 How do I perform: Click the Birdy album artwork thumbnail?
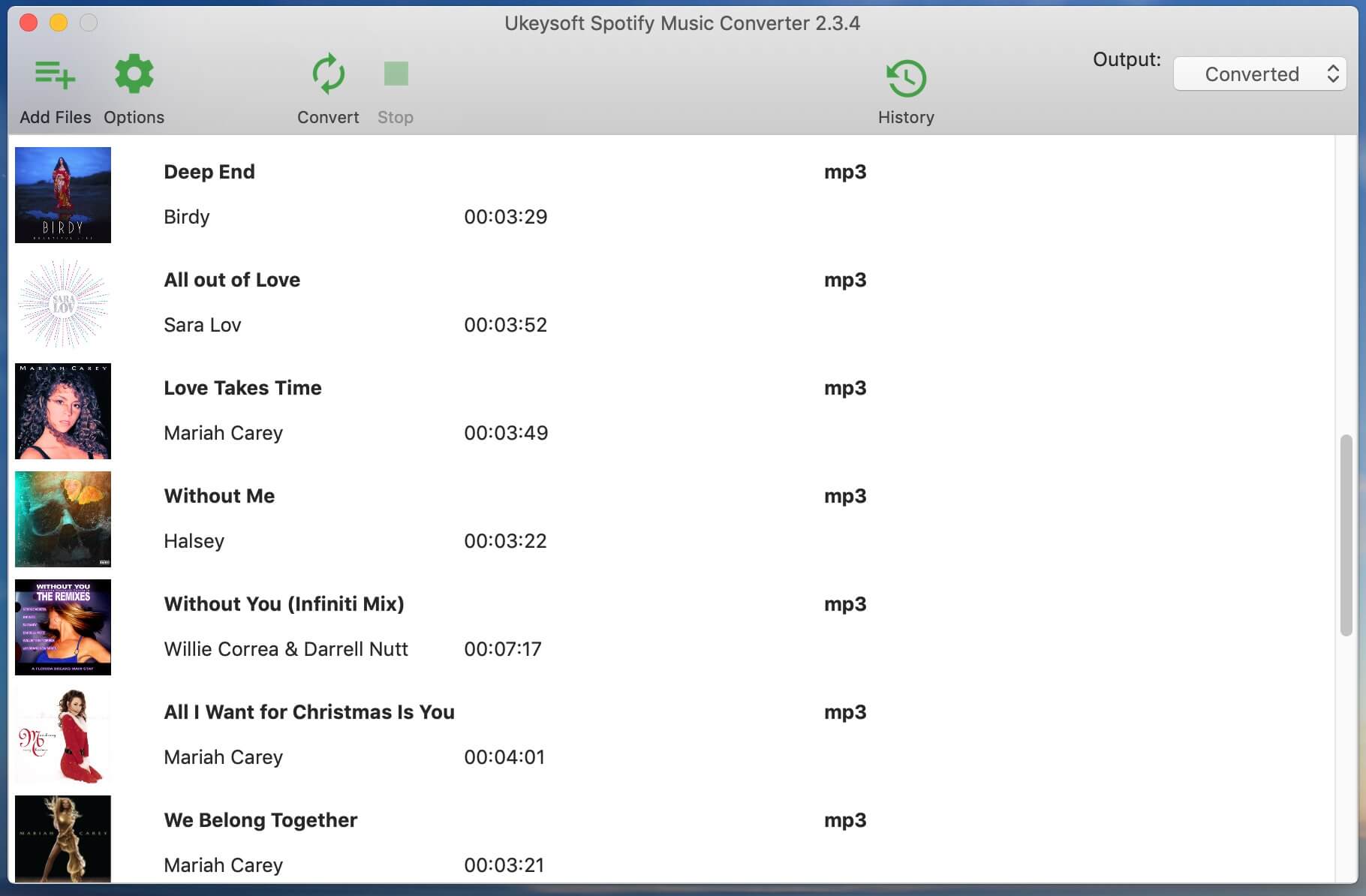click(63, 195)
